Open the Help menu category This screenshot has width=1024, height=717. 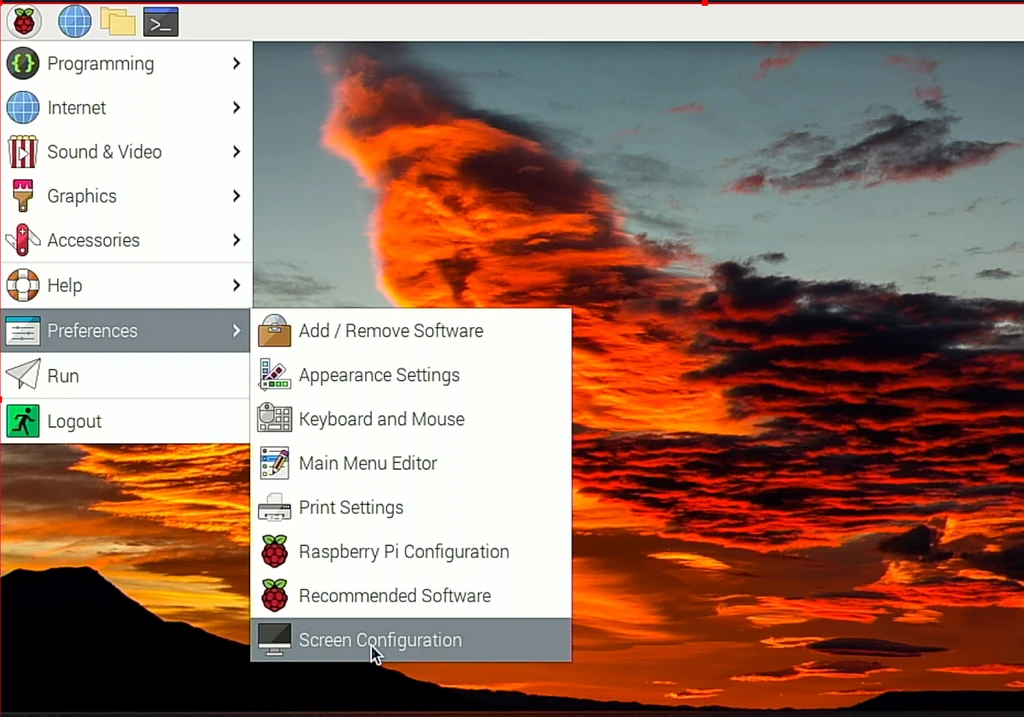coord(65,286)
